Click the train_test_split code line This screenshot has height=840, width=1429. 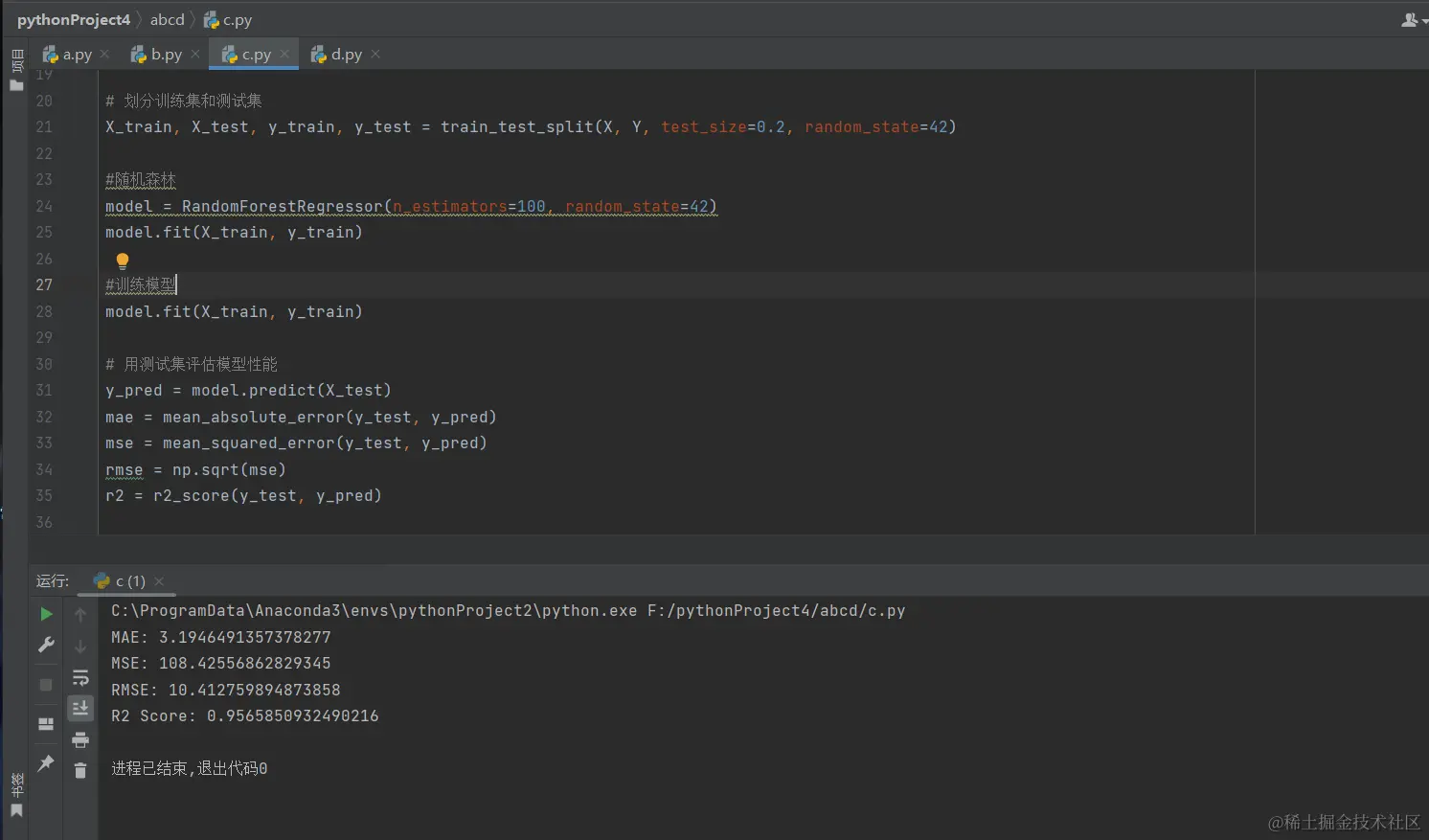coord(531,126)
